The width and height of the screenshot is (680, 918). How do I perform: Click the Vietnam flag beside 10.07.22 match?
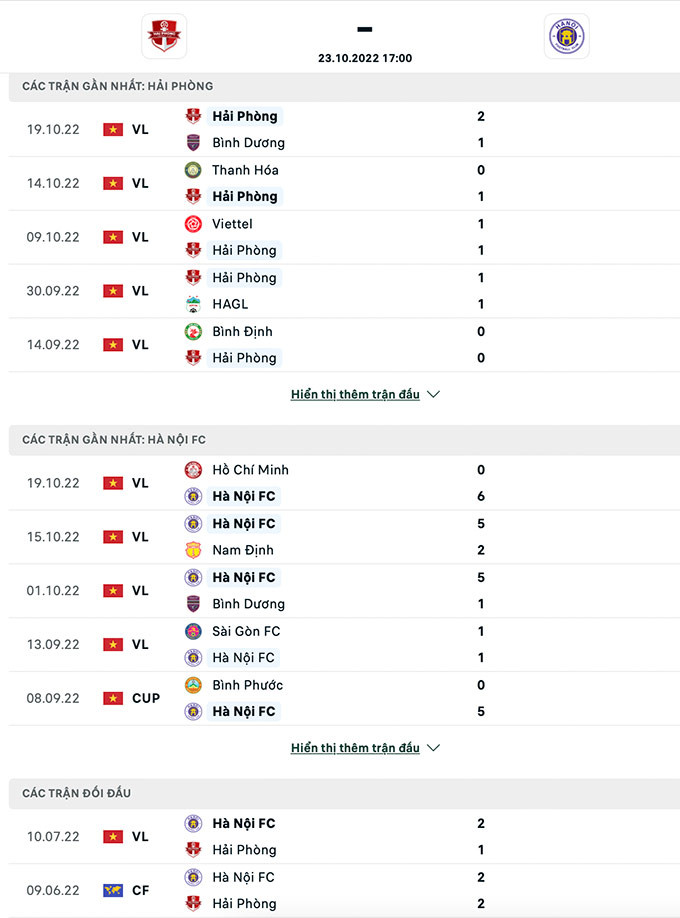click(113, 837)
